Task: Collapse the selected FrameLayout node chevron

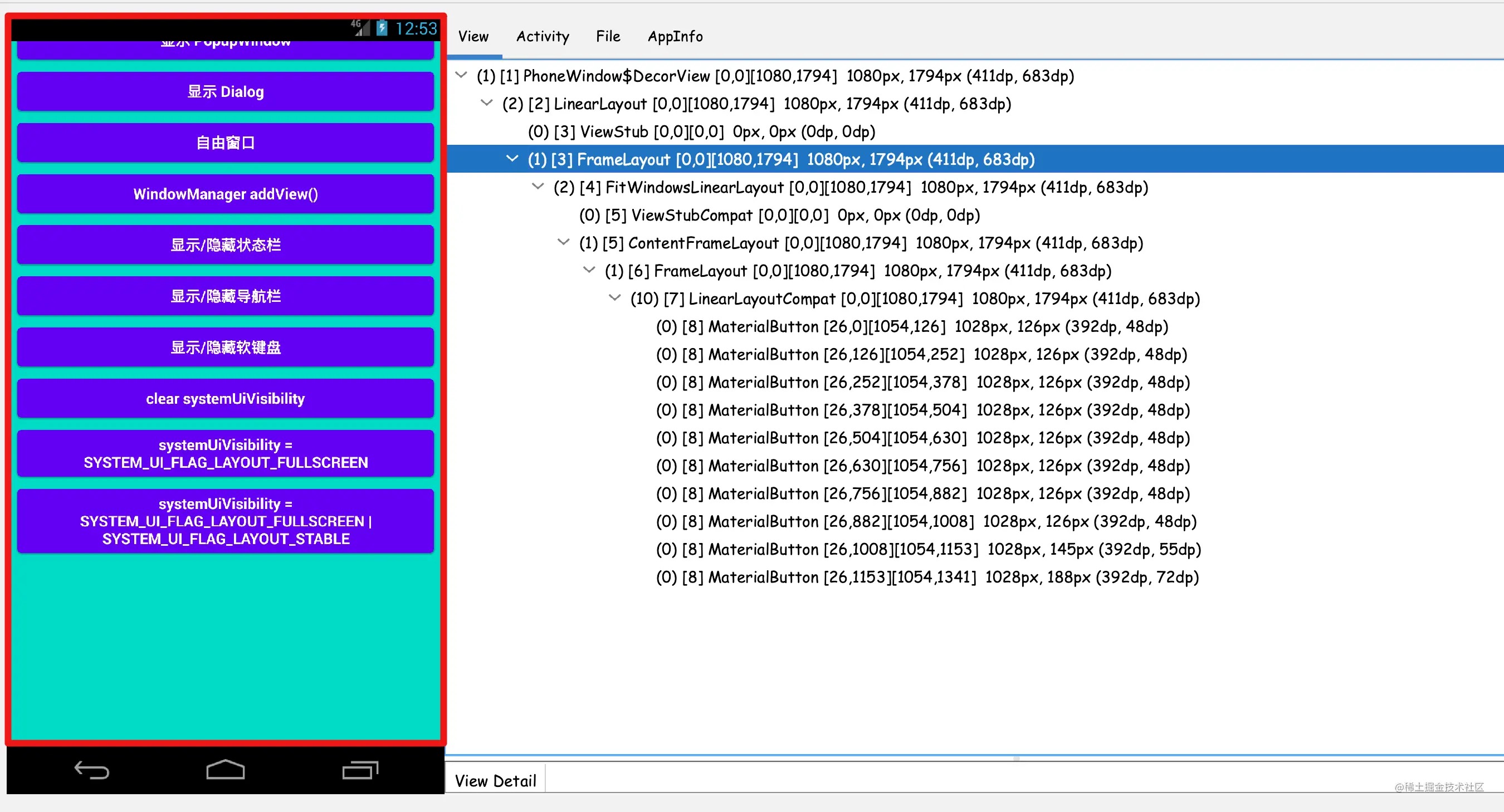Action: tap(512, 158)
